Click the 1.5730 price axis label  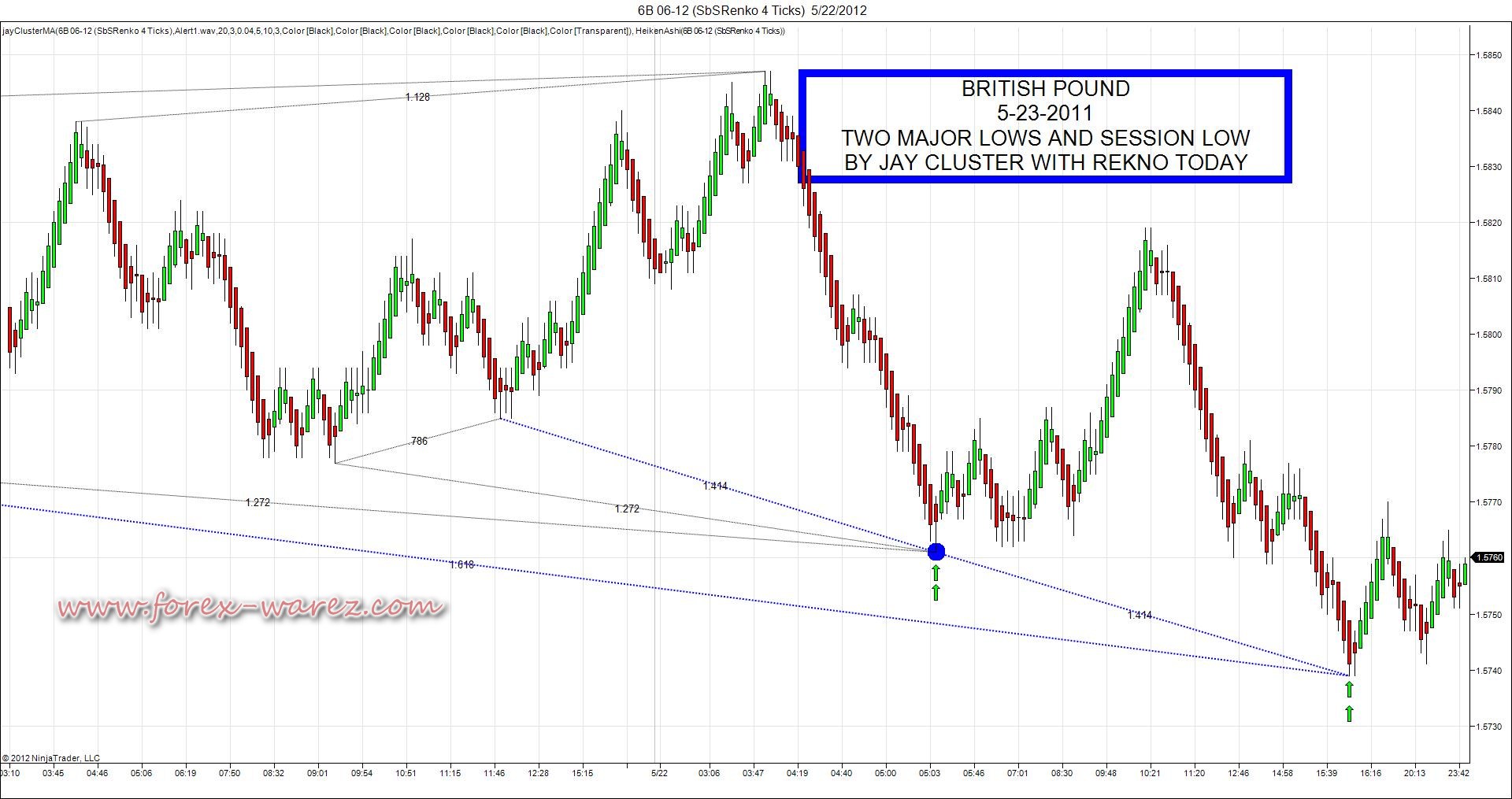[1490, 726]
